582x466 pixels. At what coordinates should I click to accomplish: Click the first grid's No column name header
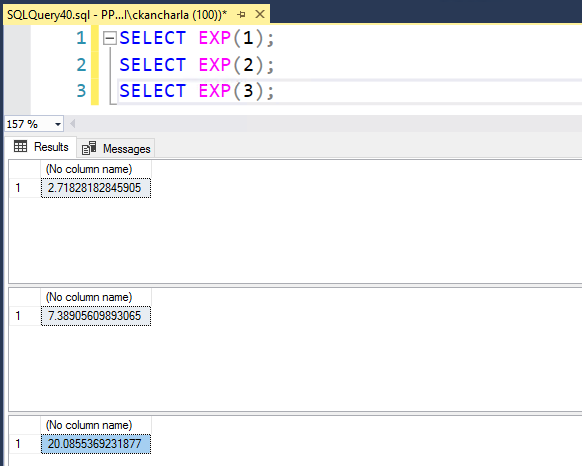click(96, 169)
